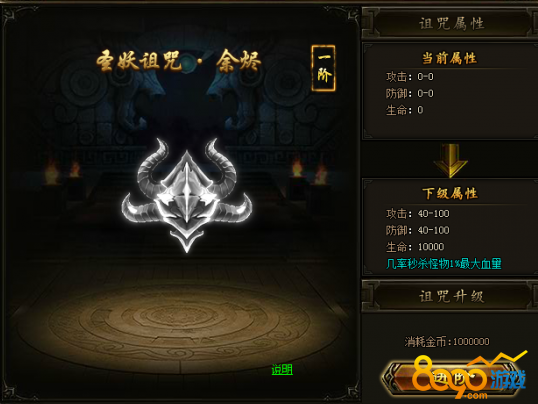Select the 诅咒属性 header tab
The height and width of the screenshot is (404, 538).
(x=451, y=24)
